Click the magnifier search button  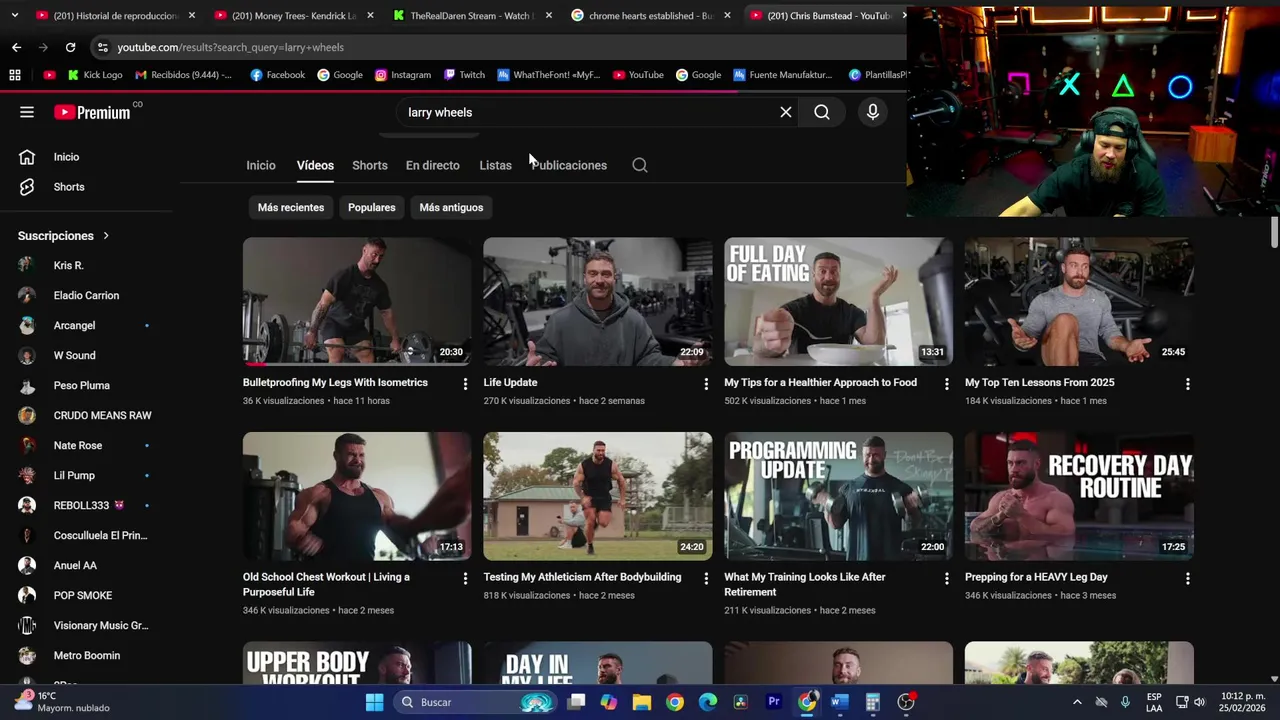tap(822, 112)
